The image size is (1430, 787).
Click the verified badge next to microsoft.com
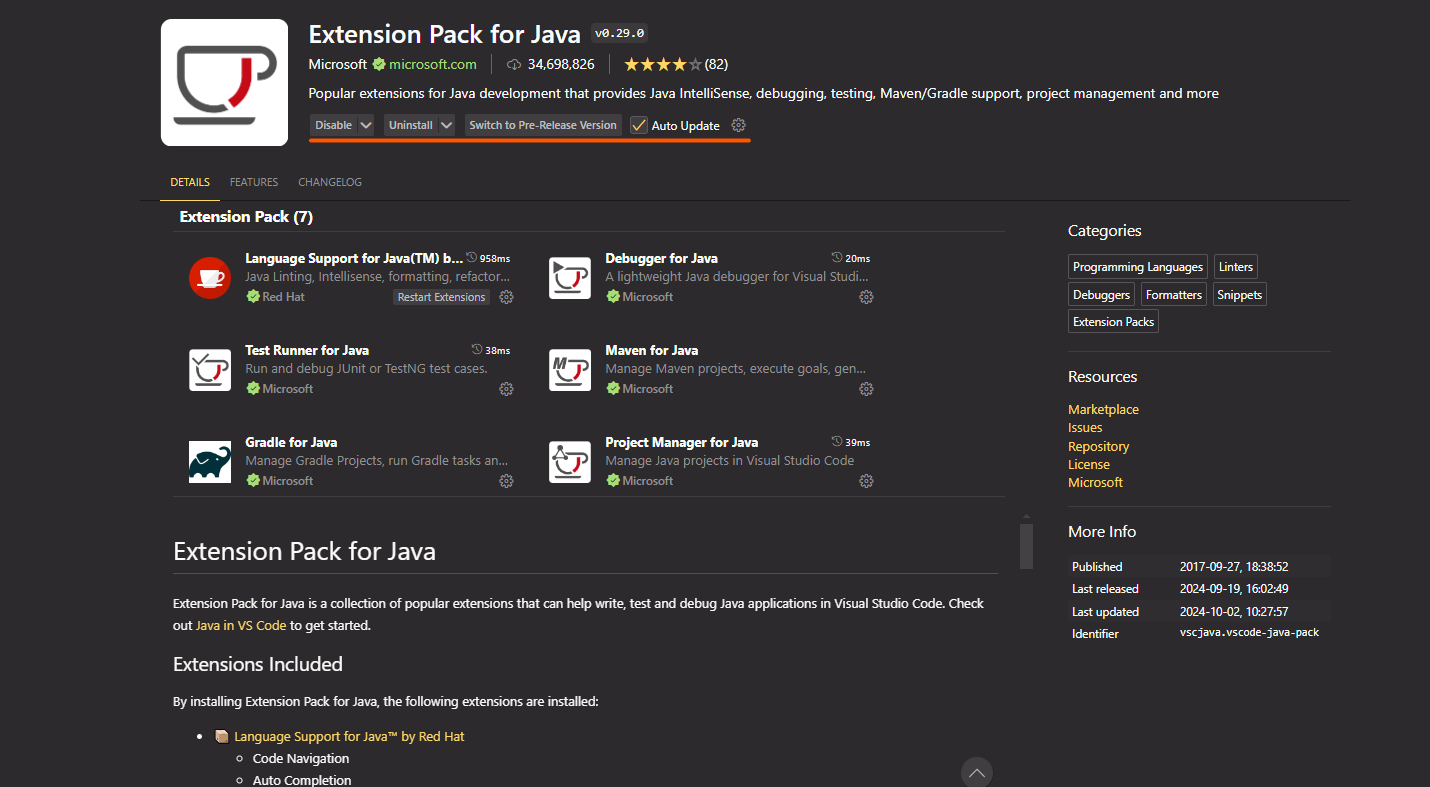click(x=379, y=65)
